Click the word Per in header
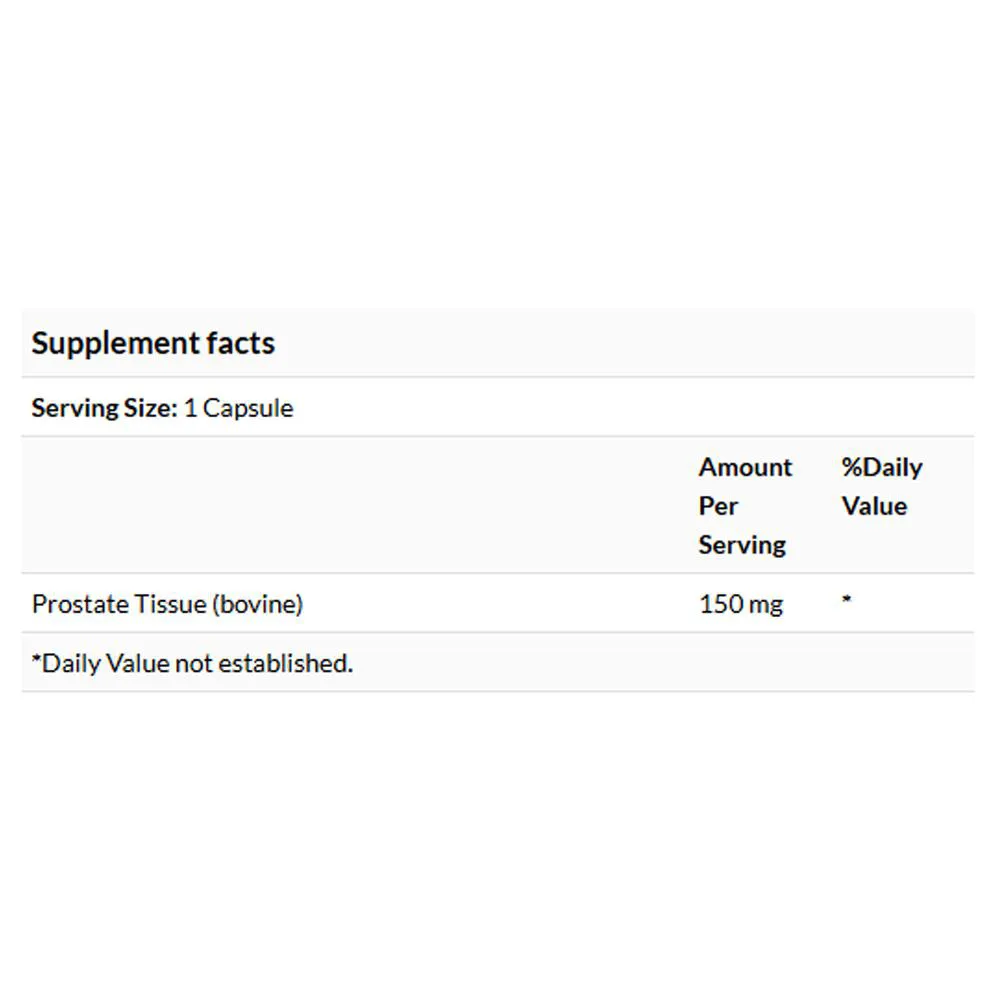This screenshot has height=1000, width=1000. [x=717, y=506]
